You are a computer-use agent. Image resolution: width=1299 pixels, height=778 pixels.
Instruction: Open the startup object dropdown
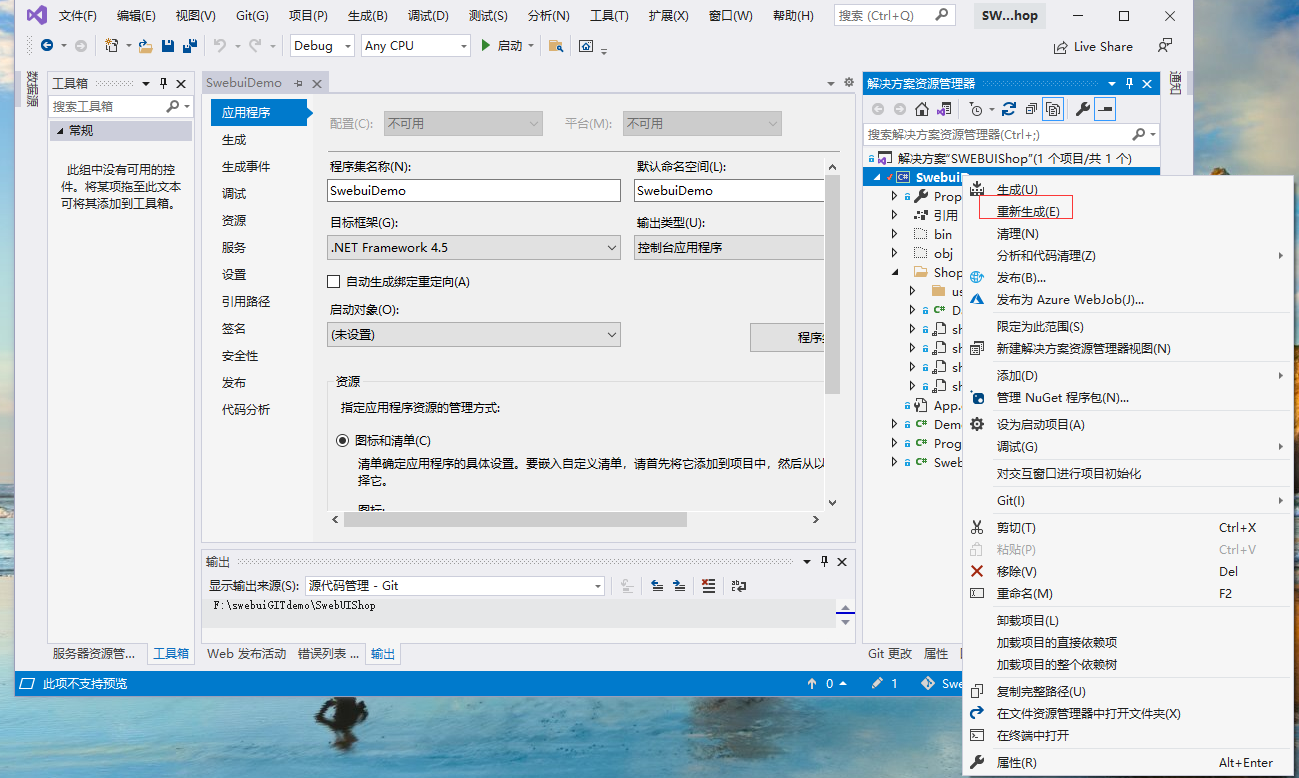point(474,334)
